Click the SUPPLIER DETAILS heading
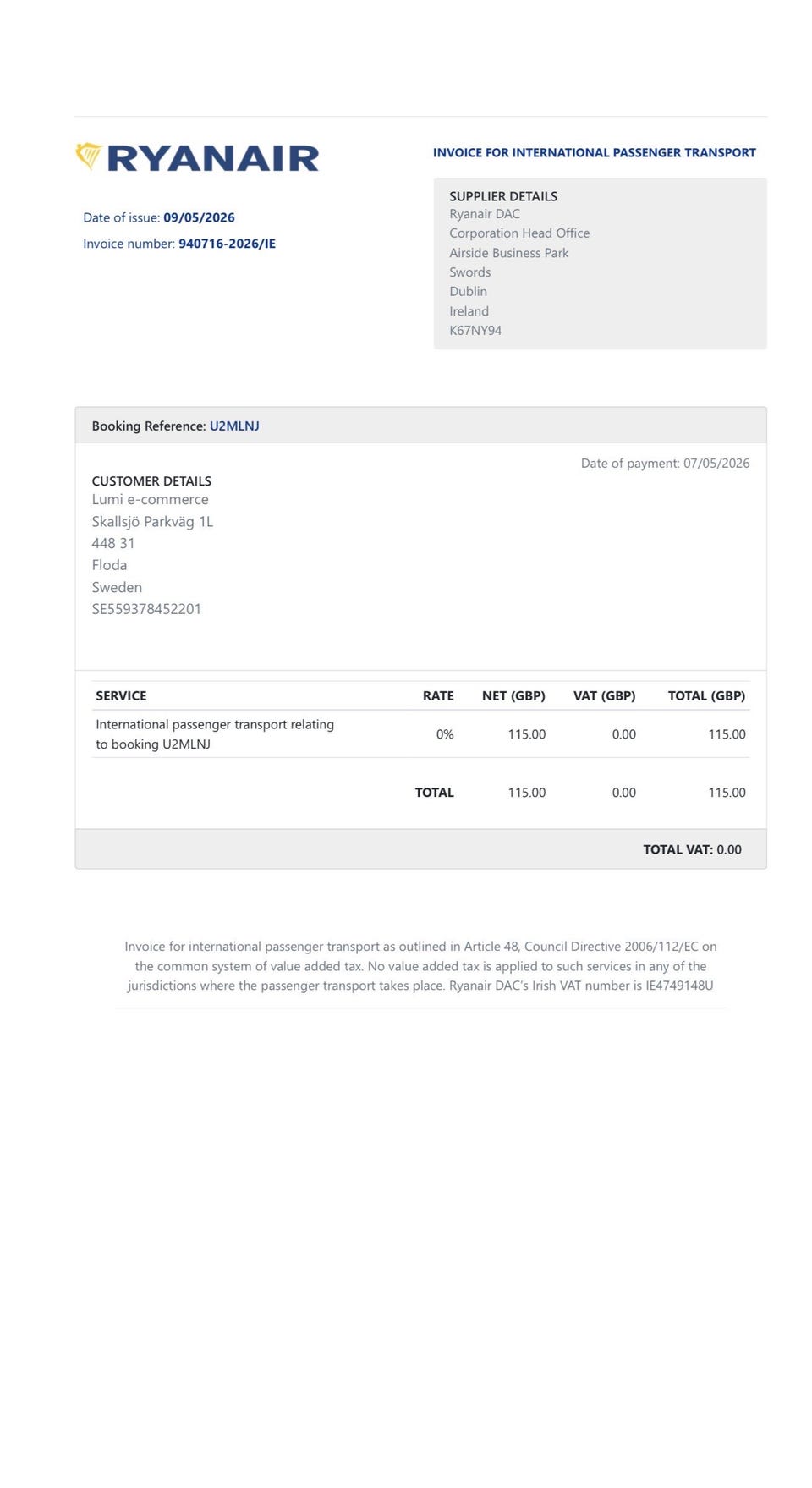This screenshot has width=812, height=1488. tap(503, 196)
